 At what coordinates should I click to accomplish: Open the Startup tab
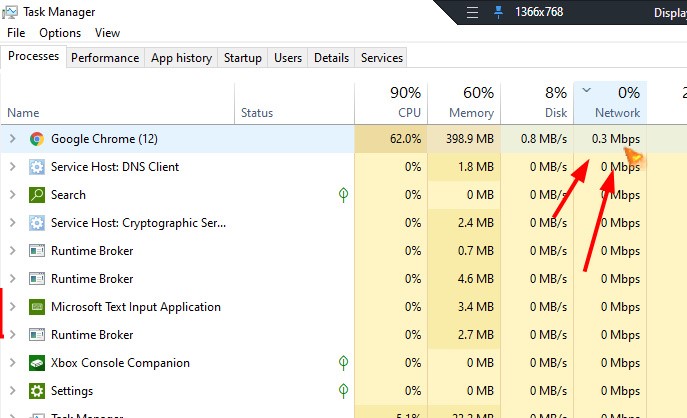[x=243, y=58]
